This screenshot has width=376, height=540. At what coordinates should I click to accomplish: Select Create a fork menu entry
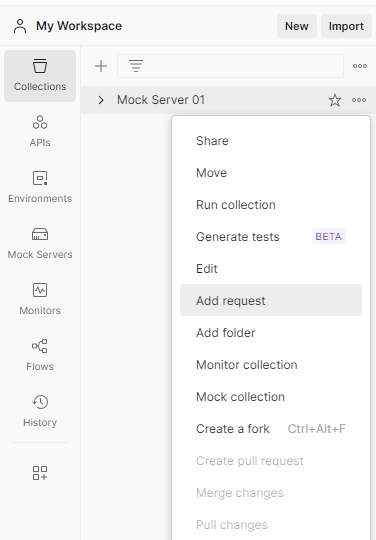click(x=271, y=429)
